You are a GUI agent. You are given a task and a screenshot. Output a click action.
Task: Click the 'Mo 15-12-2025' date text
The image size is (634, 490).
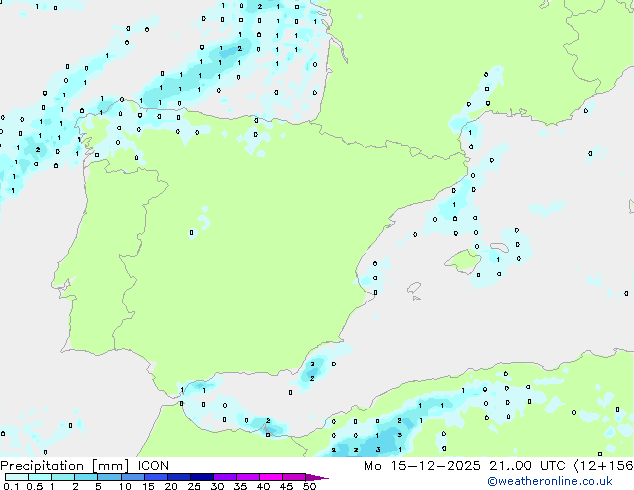[422, 466]
